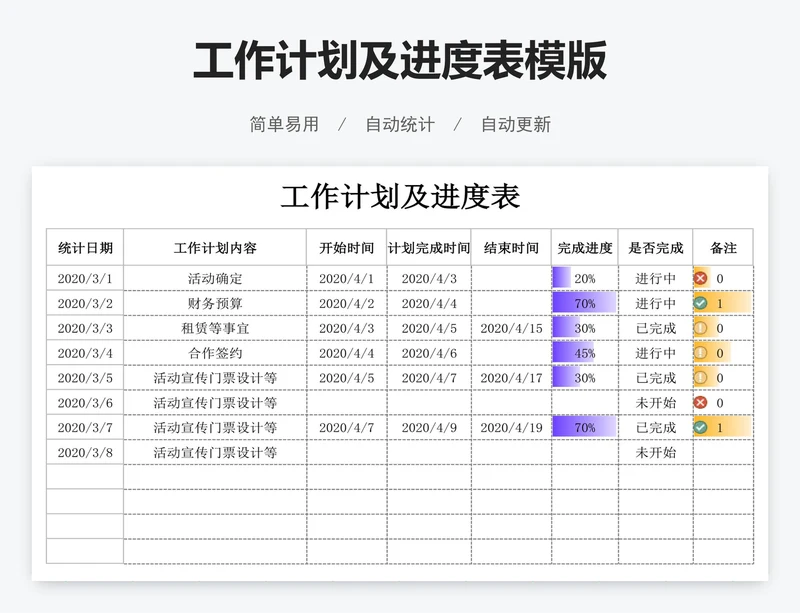This screenshot has height=613, width=800.
Task: Click the 租赁等事宜 task cell
Action: pyautogui.click(x=215, y=328)
